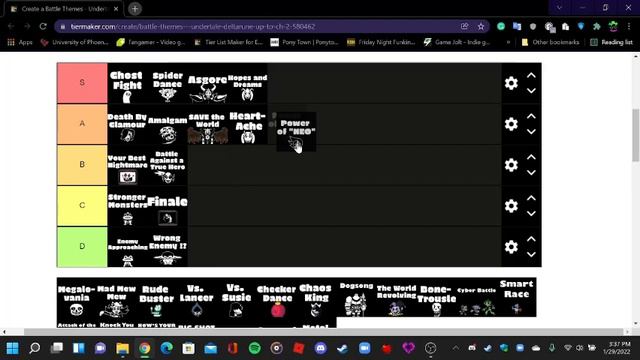The height and width of the screenshot is (360, 640).
Task: Pick the Dogsong tile
Action: (357, 298)
